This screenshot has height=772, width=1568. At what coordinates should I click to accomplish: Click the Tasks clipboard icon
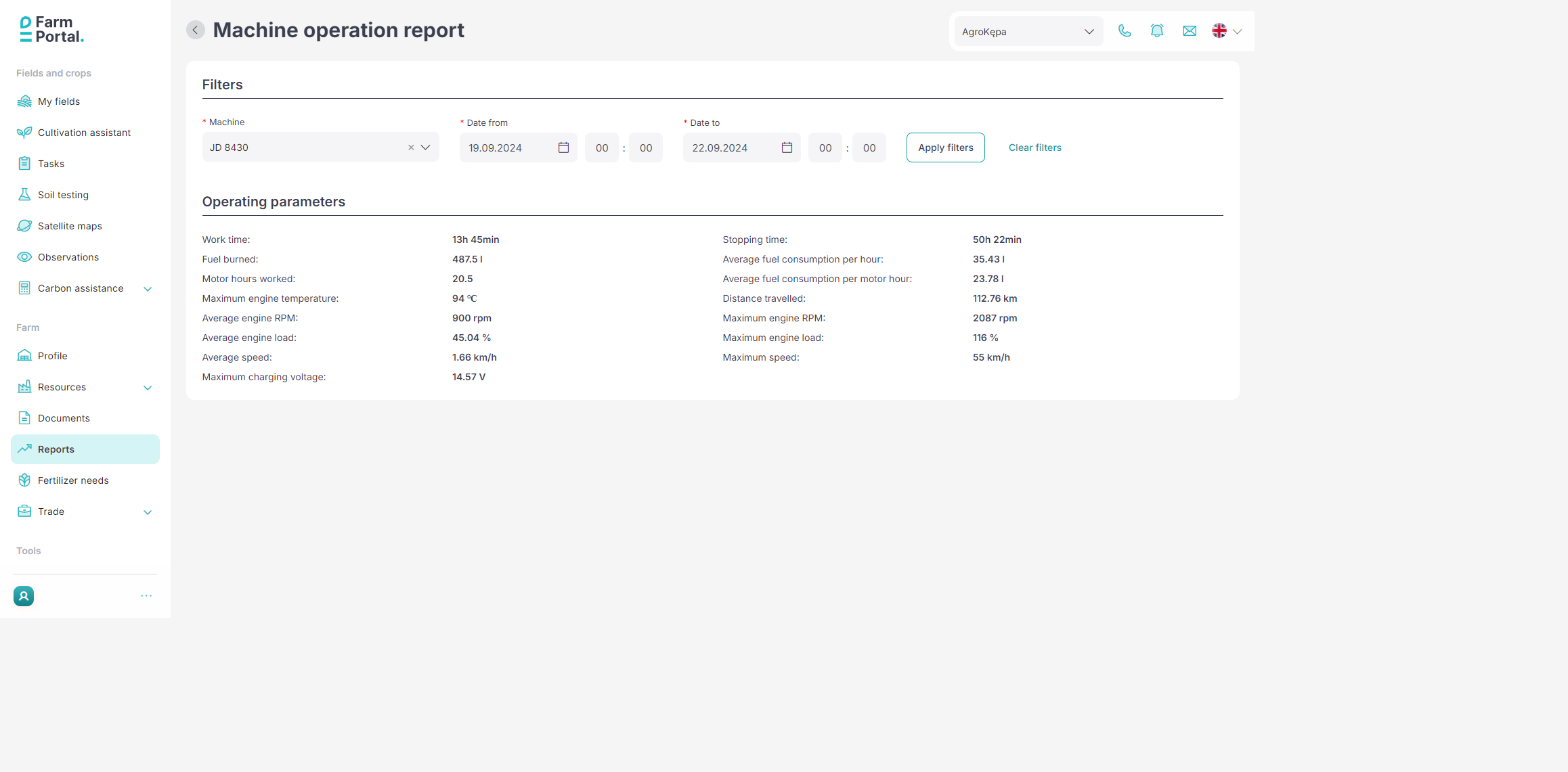click(x=24, y=164)
